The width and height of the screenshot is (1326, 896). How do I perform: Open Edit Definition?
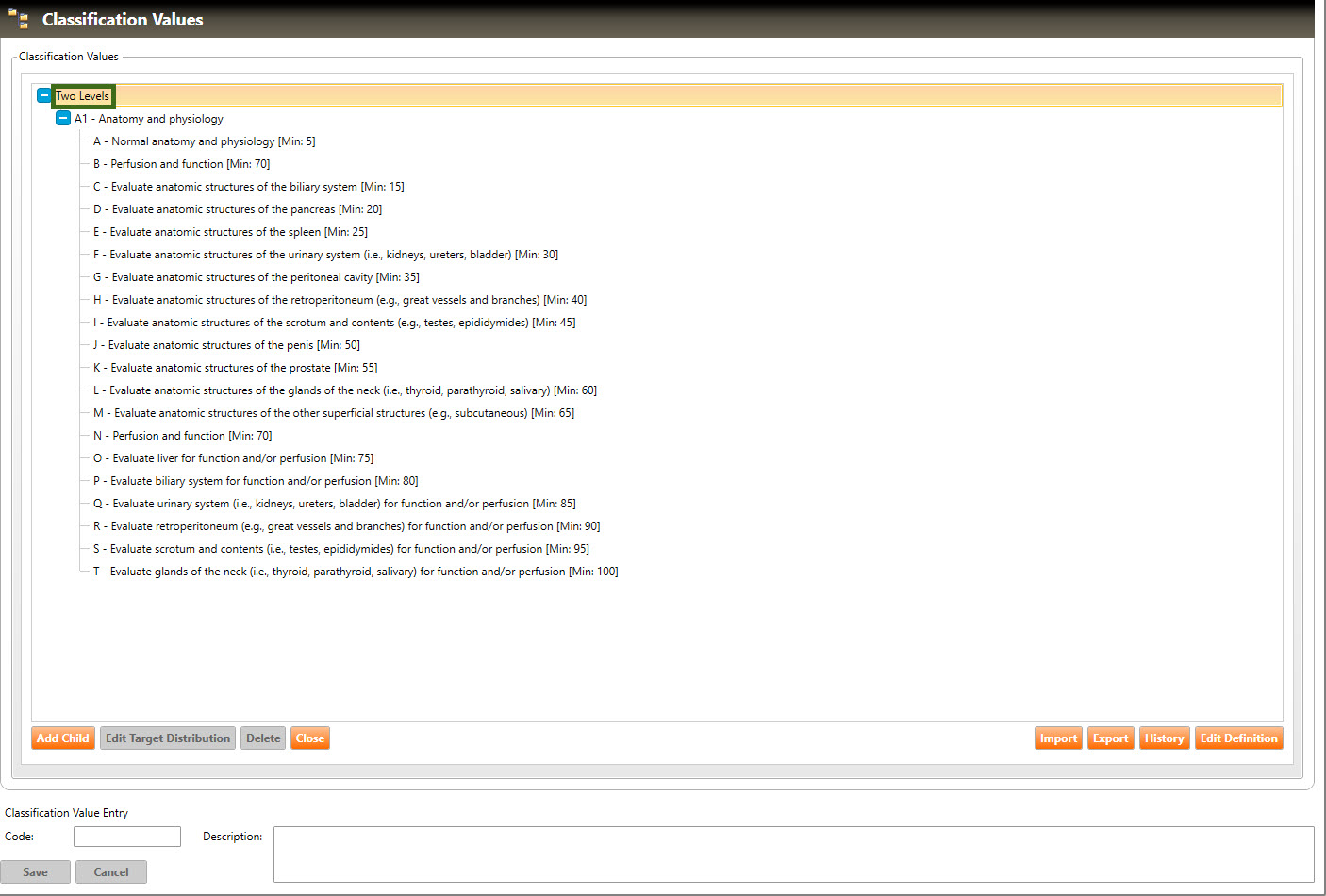(x=1238, y=738)
